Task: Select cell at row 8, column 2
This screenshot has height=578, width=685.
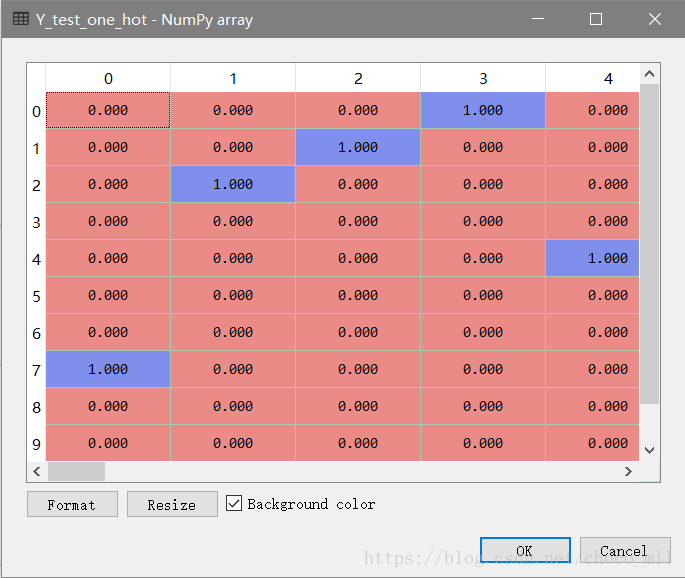Action: pyautogui.click(x=358, y=406)
